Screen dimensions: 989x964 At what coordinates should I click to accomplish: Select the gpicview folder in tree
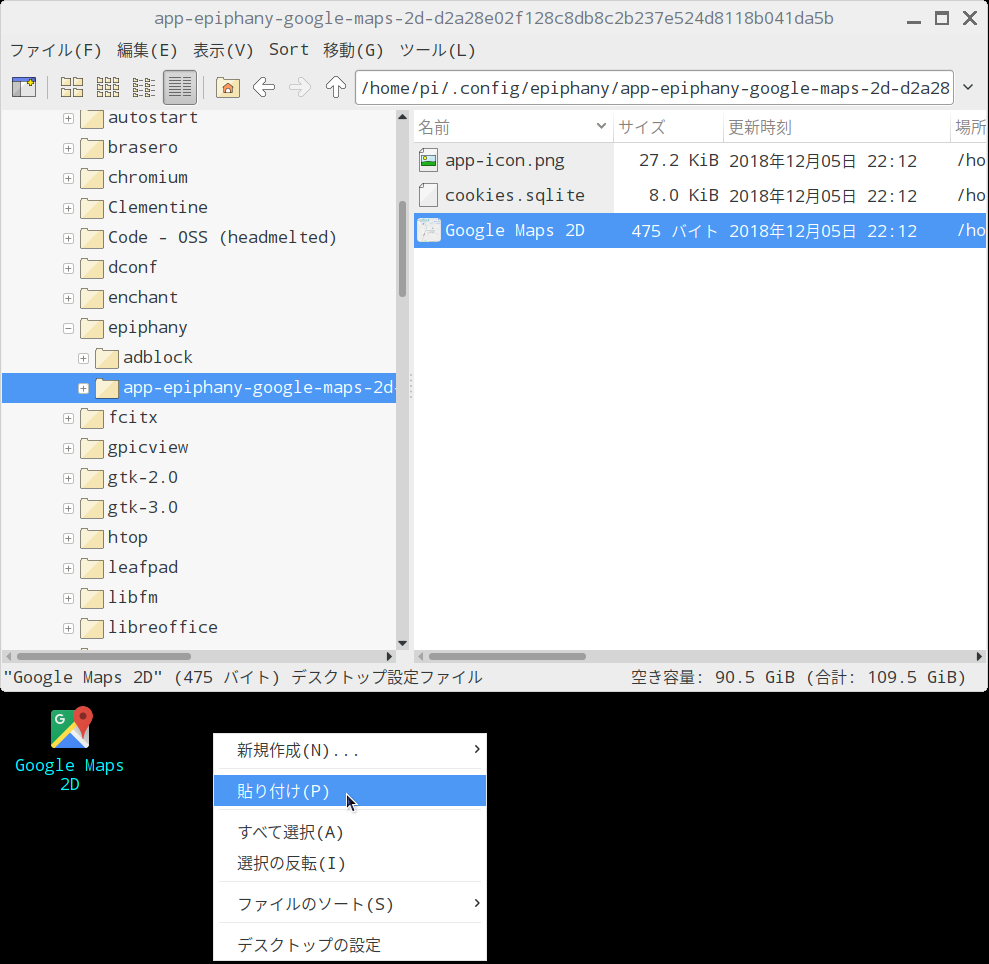(x=148, y=448)
